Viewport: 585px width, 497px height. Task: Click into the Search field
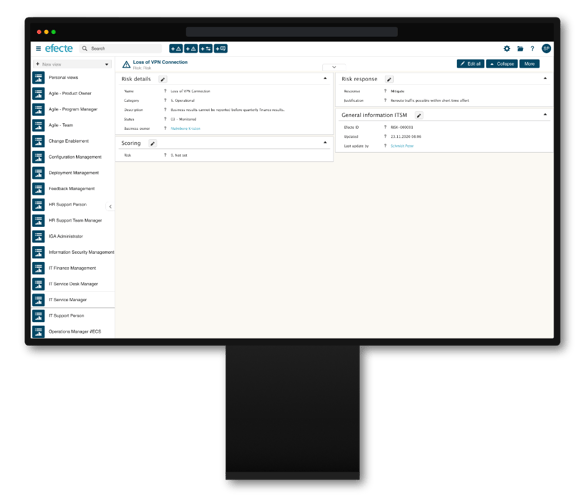[121, 49]
